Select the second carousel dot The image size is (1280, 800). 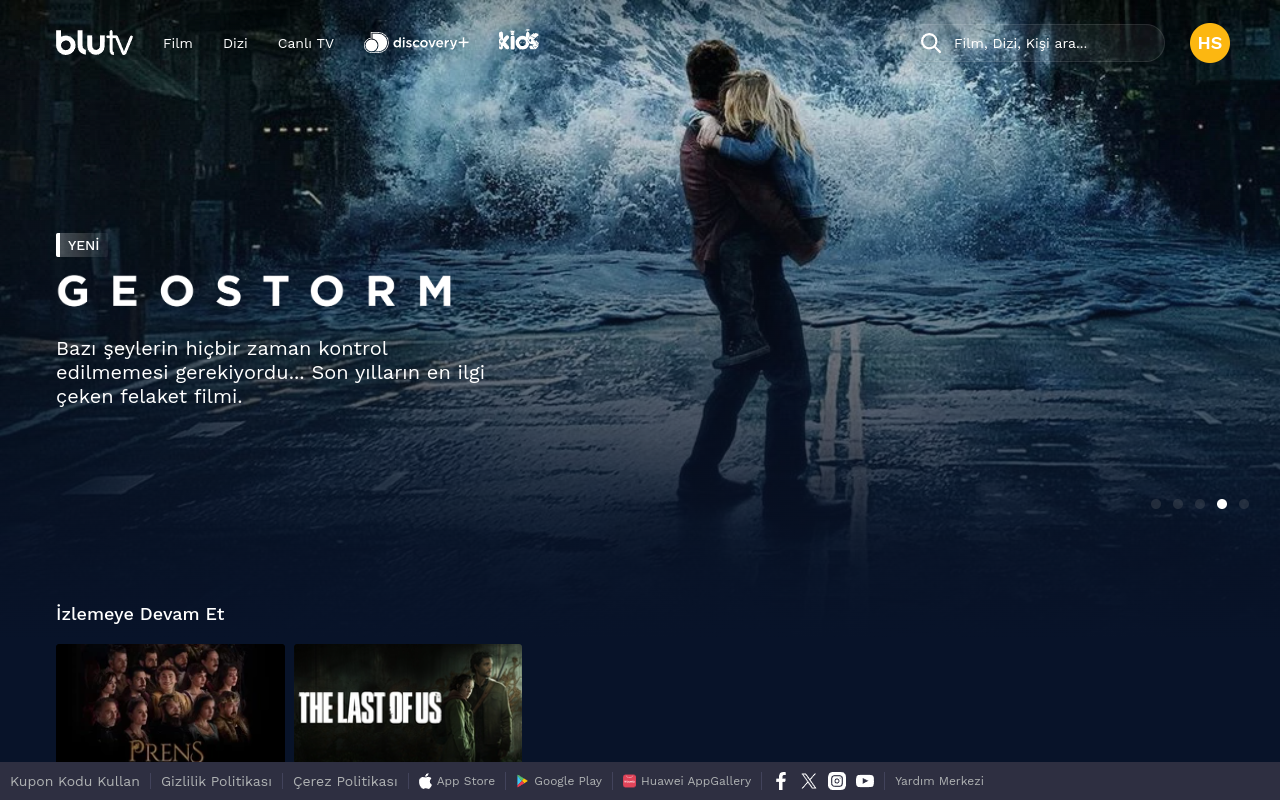(x=1178, y=504)
